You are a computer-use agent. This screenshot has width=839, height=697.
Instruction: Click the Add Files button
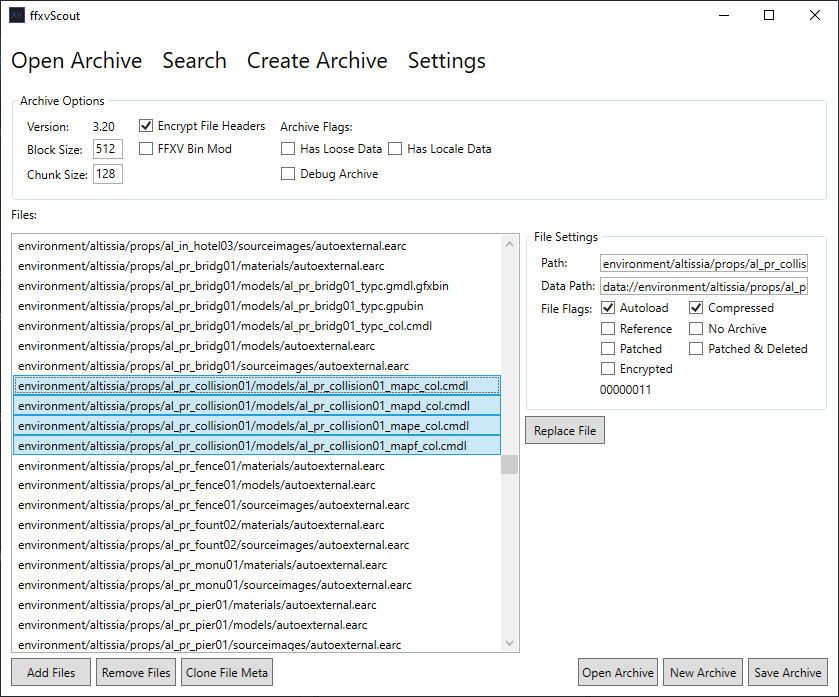[x=50, y=673]
